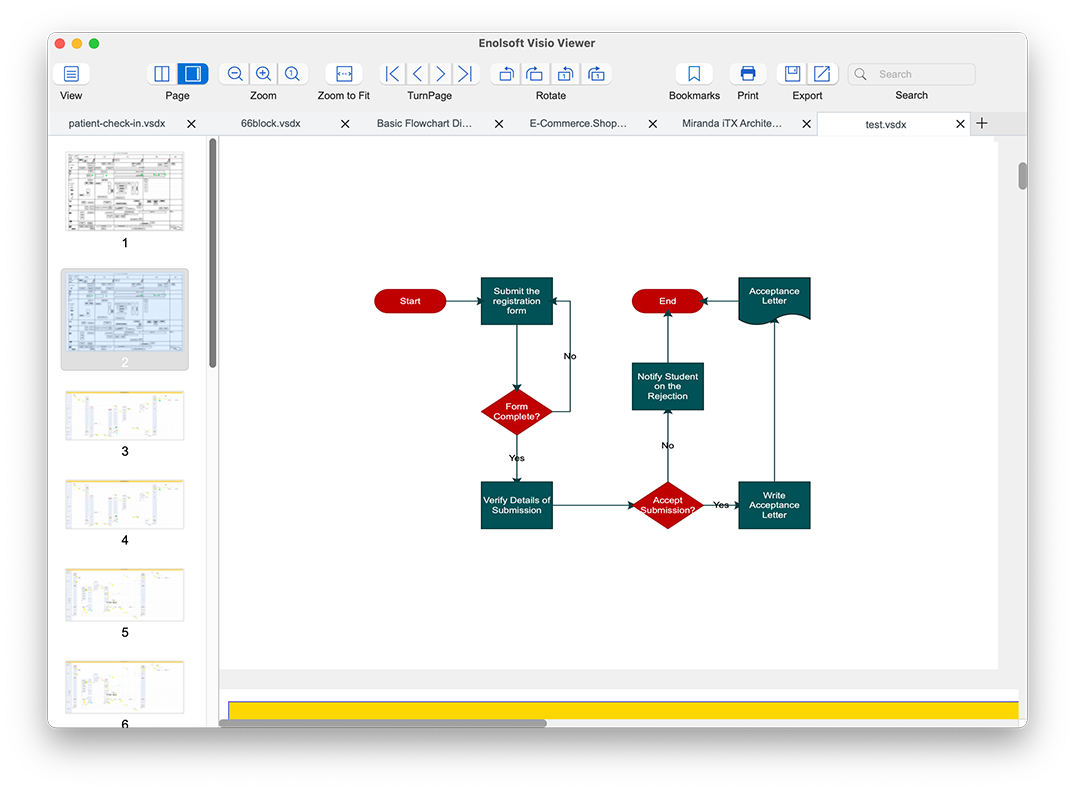Click the Zoom out magnifier icon
Viewport: 1075px width, 791px height.
[235, 74]
